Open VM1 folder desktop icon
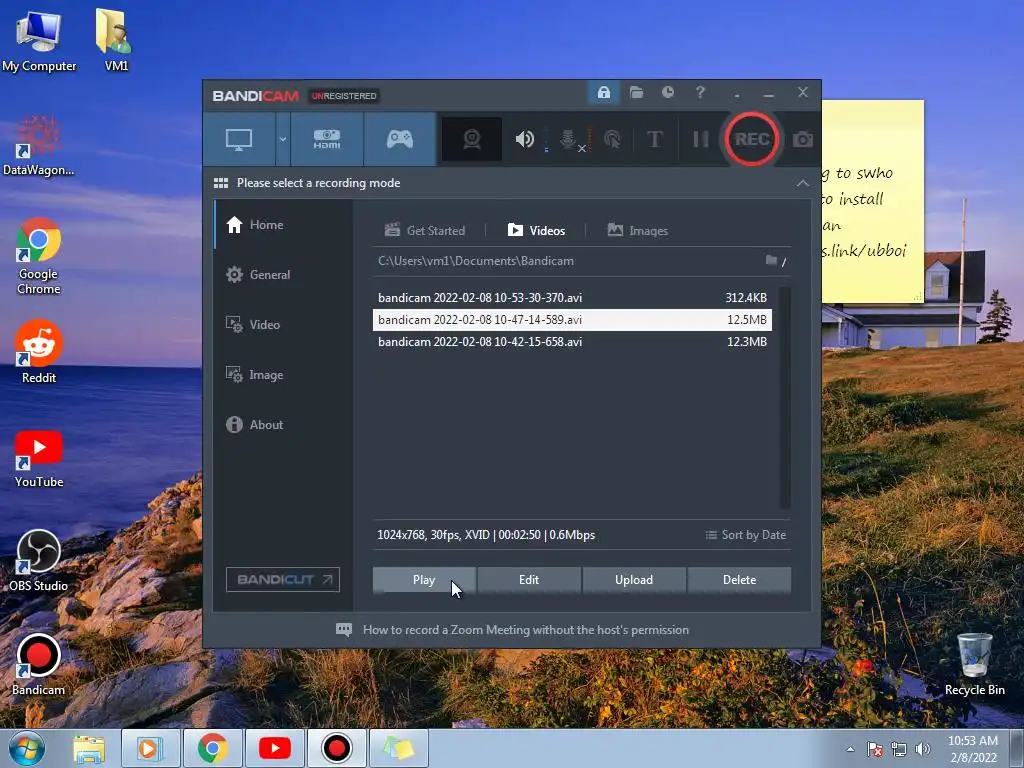Viewport: 1024px width, 768px height. pyautogui.click(x=116, y=40)
